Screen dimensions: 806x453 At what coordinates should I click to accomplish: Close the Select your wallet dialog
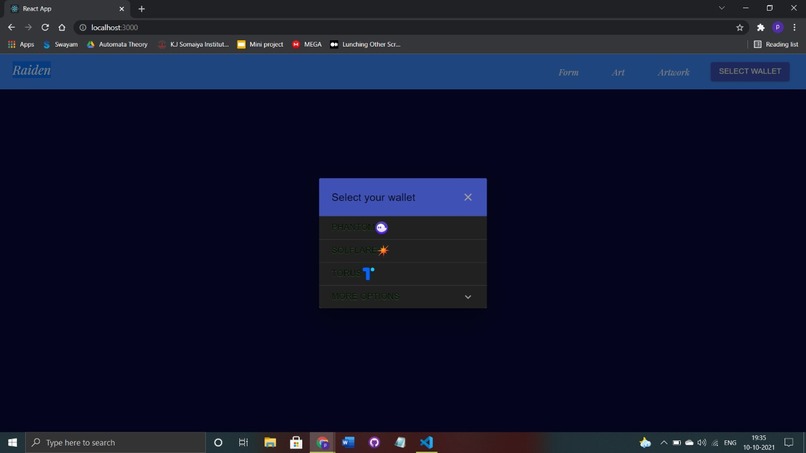(x=467, y=197)
